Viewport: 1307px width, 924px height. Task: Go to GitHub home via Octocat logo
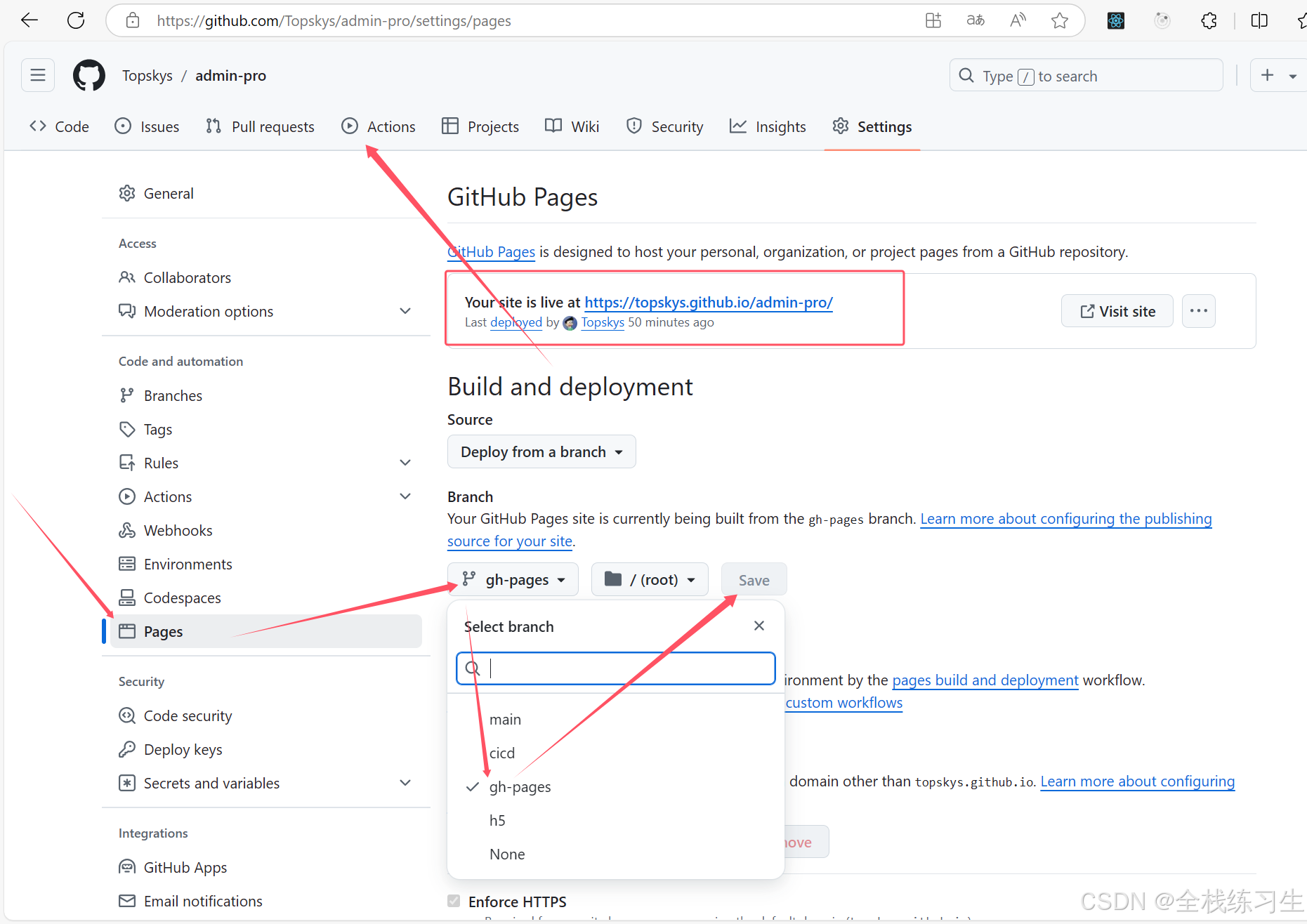click(89, 75)
